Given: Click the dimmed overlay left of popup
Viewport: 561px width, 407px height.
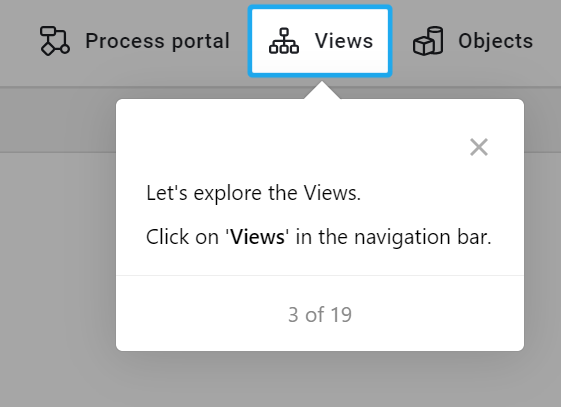Looking at the screenshot, I should coord(57,250).
